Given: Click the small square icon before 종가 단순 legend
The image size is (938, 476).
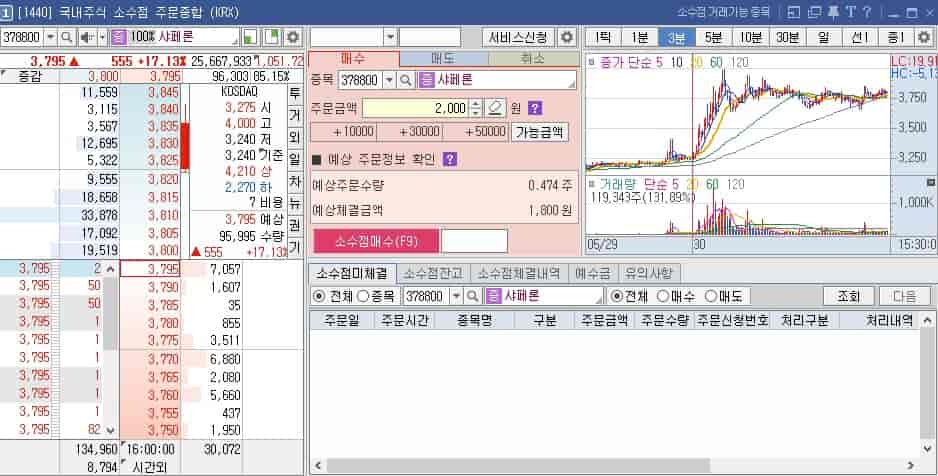Looking at the screenshot, I should pos(592,62).
